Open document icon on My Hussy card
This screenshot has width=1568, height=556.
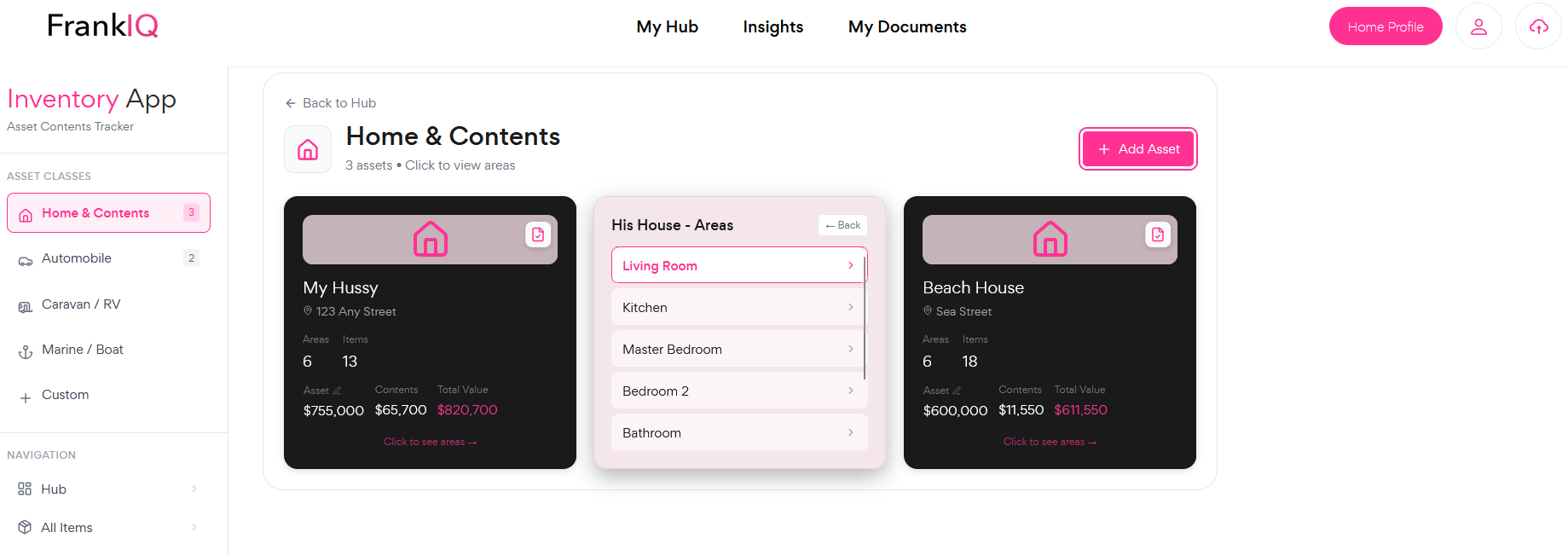[538, 235]
